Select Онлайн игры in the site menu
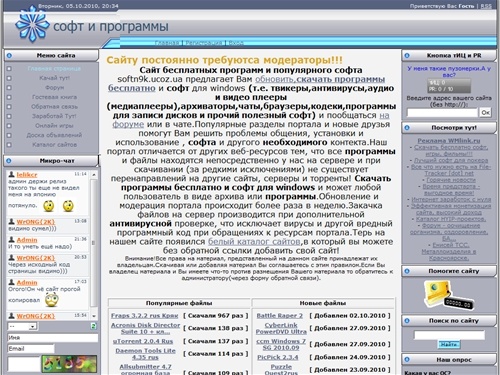The image size is (500, 375). pos(54,126)
